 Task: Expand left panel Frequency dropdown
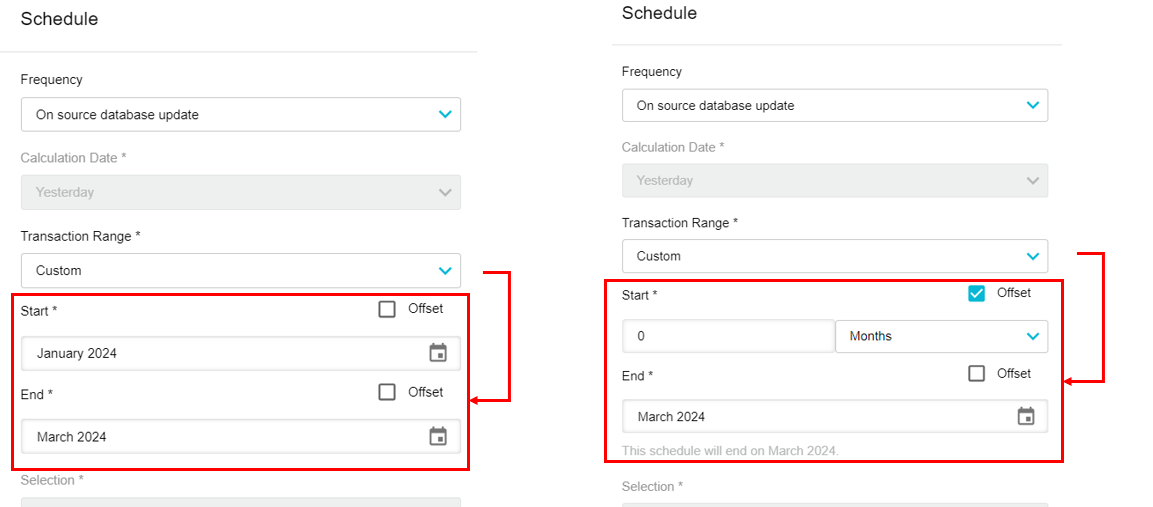(x=240, y=114)
